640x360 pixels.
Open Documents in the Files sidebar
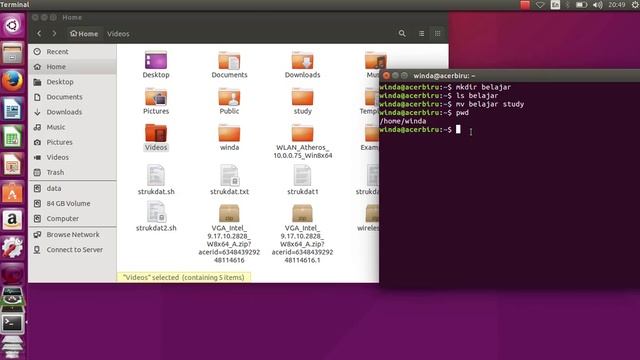[x=73, y=97]
